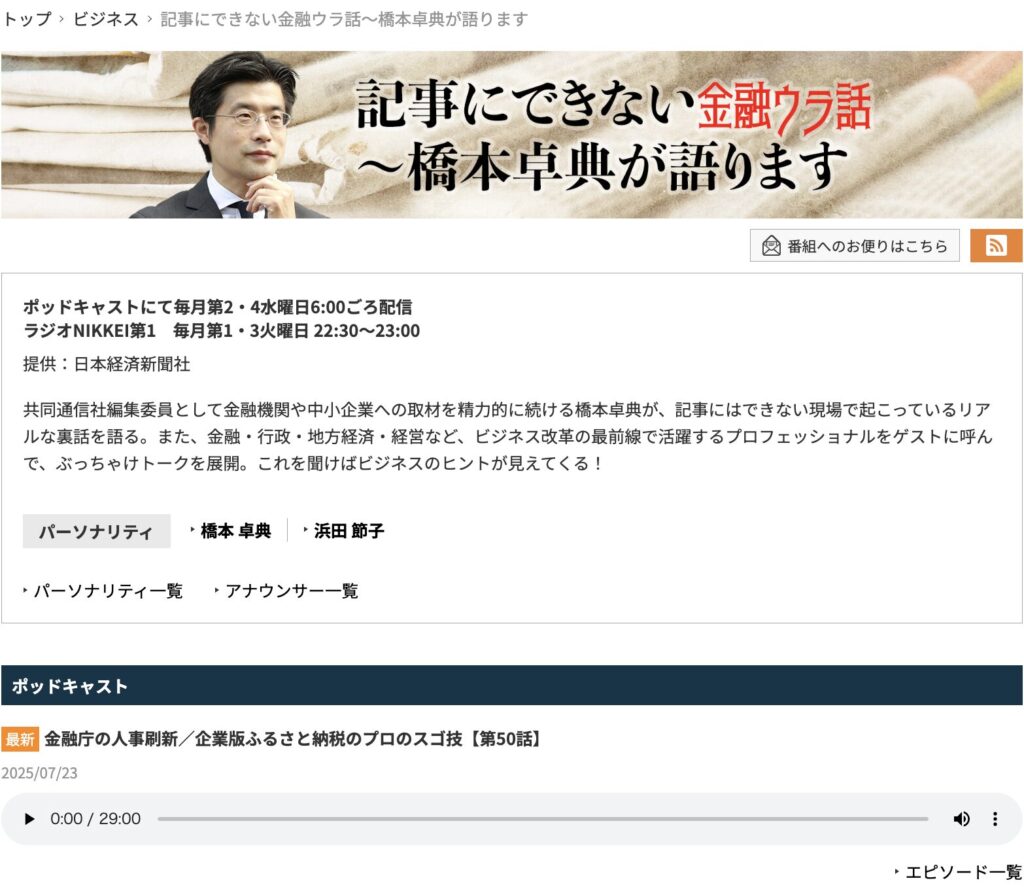This screenshot has width=1024, height=887.
Task: Play the podcast episode audio
Action: (x=29, y=818)
